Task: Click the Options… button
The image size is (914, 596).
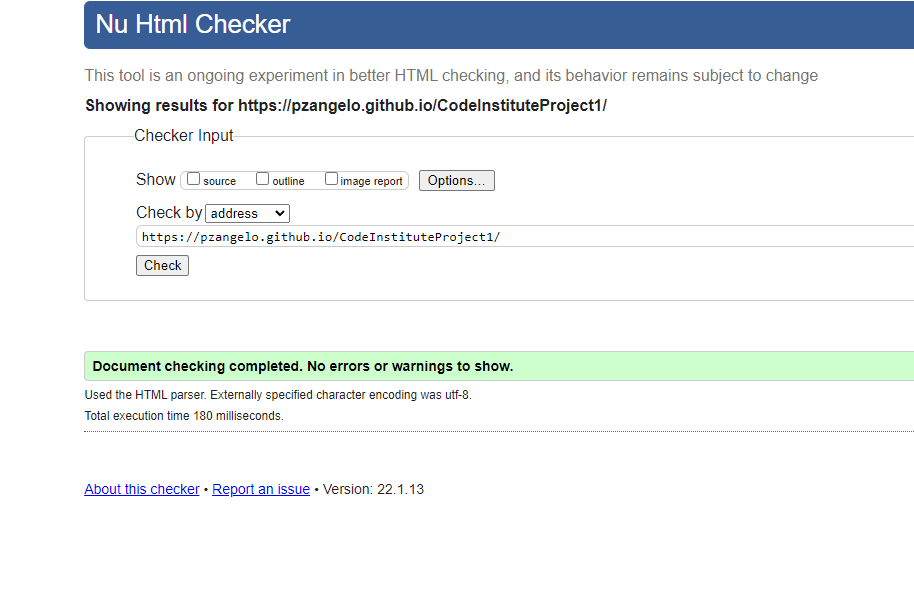Action: point(456,181)
